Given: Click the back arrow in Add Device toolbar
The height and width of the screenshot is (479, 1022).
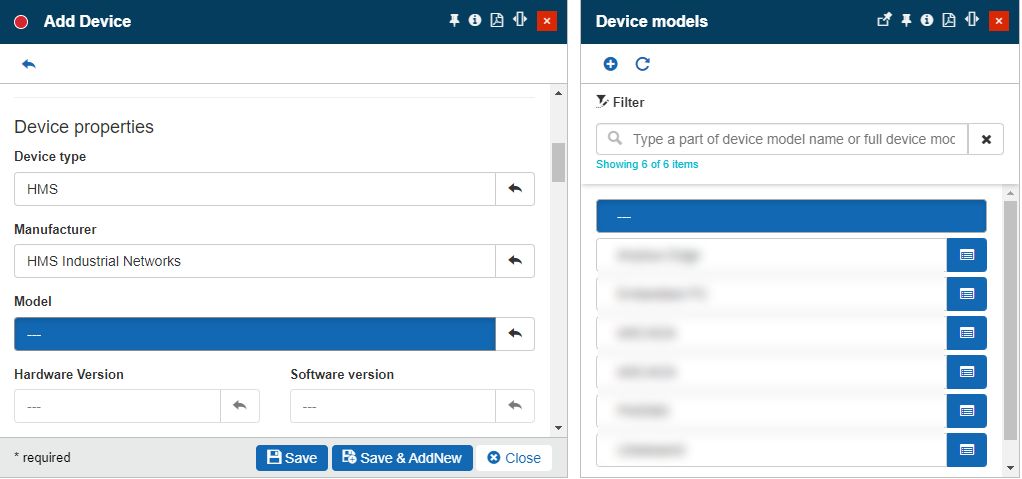Looking at the screenshot, I should click(28, 64).
